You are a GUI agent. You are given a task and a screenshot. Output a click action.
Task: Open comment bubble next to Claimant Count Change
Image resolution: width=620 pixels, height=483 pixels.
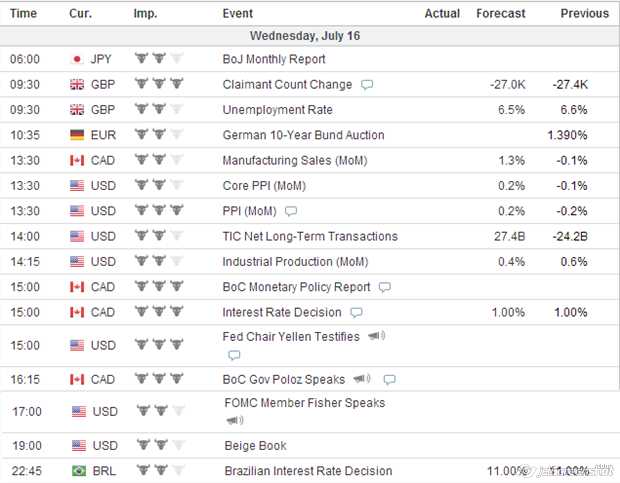(x=367, y=85)
